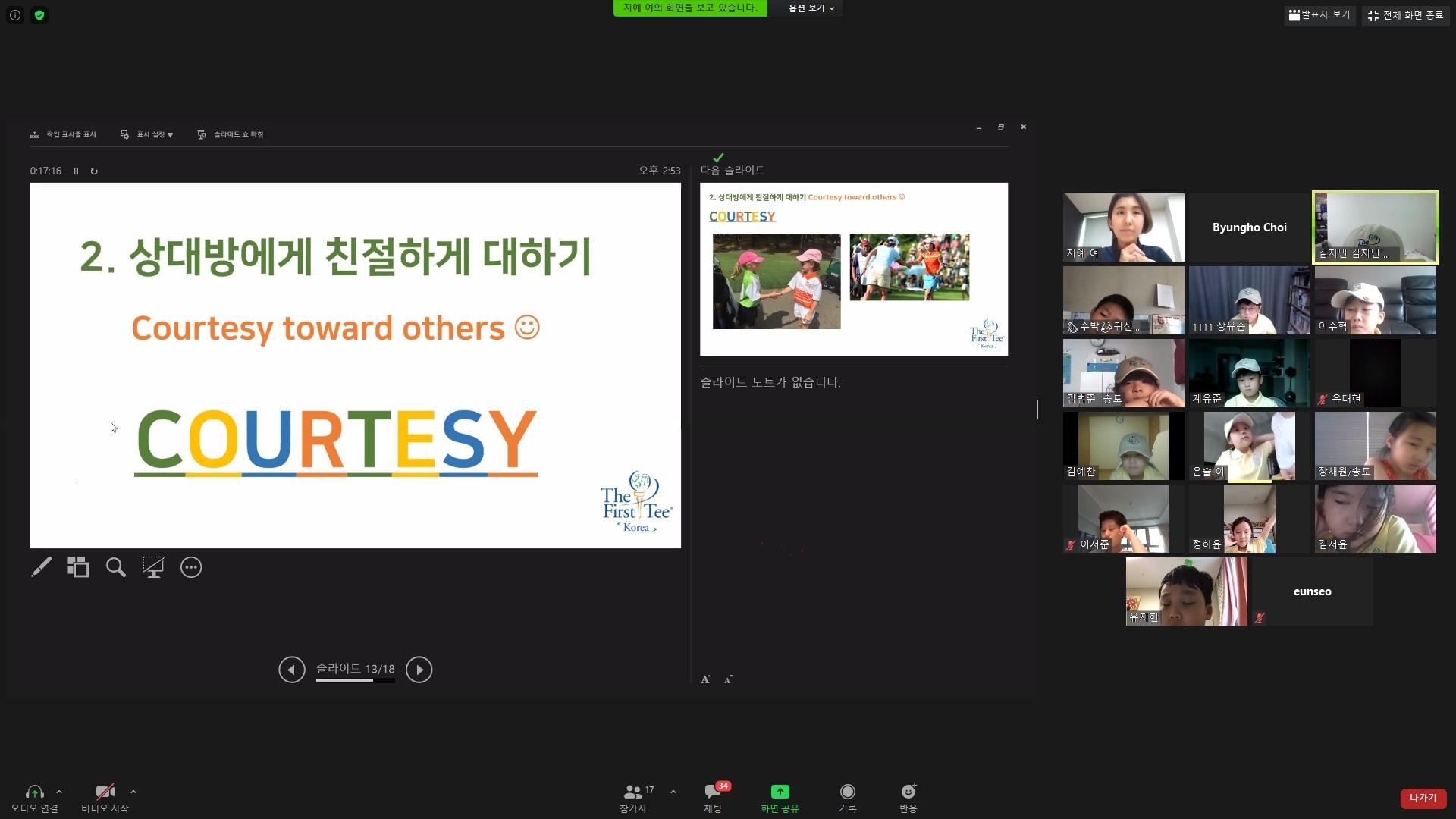Open more slideshow options ellipsis

point(191,567)
